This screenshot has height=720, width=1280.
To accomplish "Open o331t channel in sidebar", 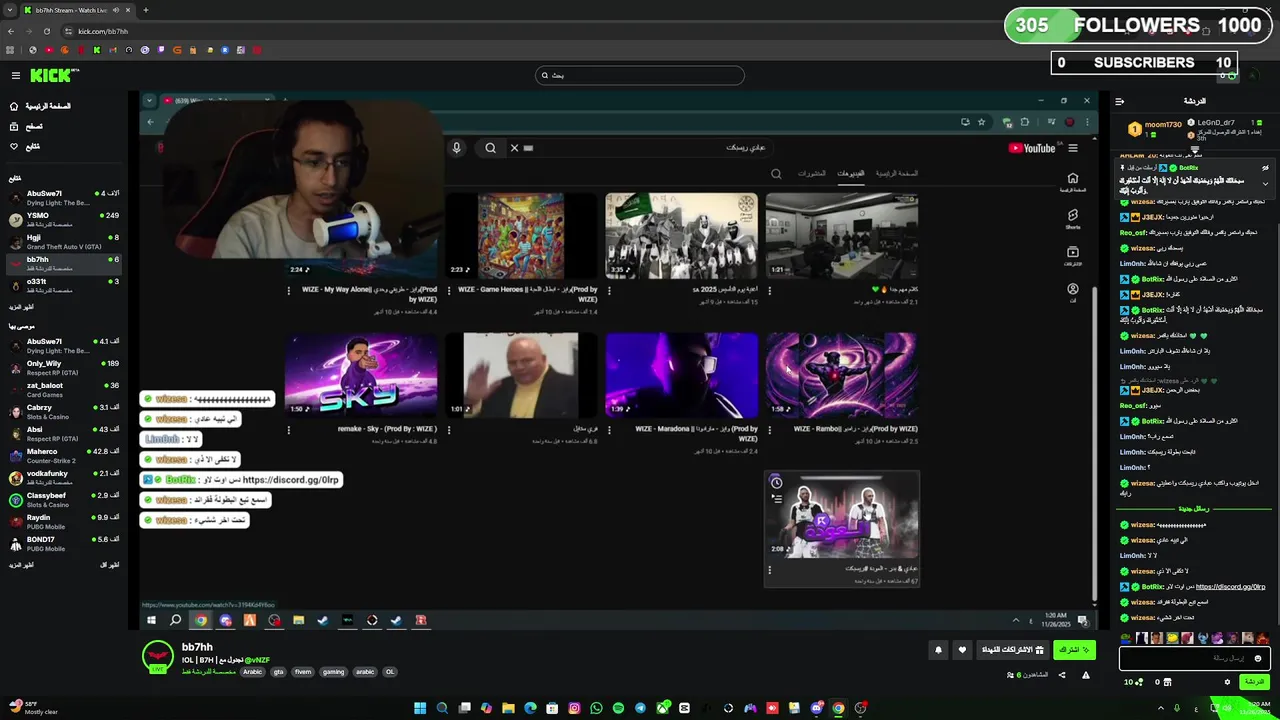I will (x=64, y=285).
